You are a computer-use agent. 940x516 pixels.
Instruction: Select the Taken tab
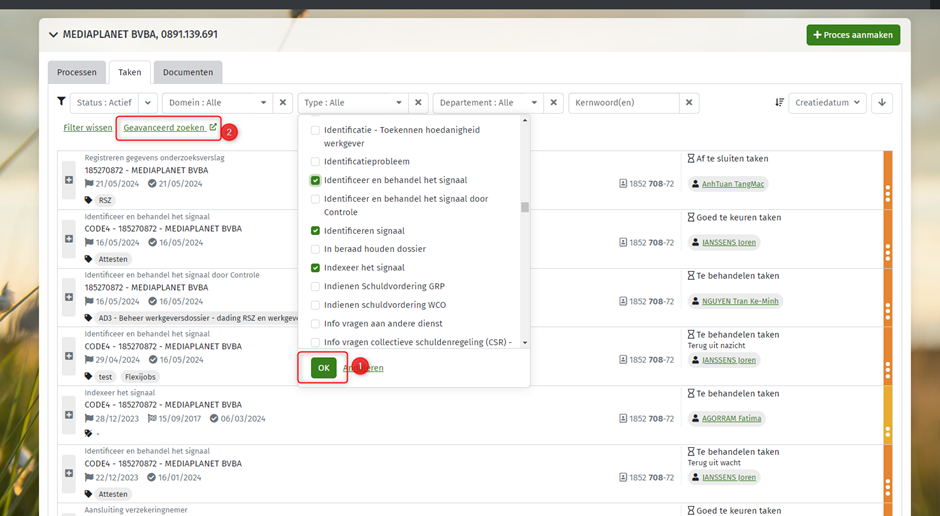pyautogui.click(x=129, y=72)
